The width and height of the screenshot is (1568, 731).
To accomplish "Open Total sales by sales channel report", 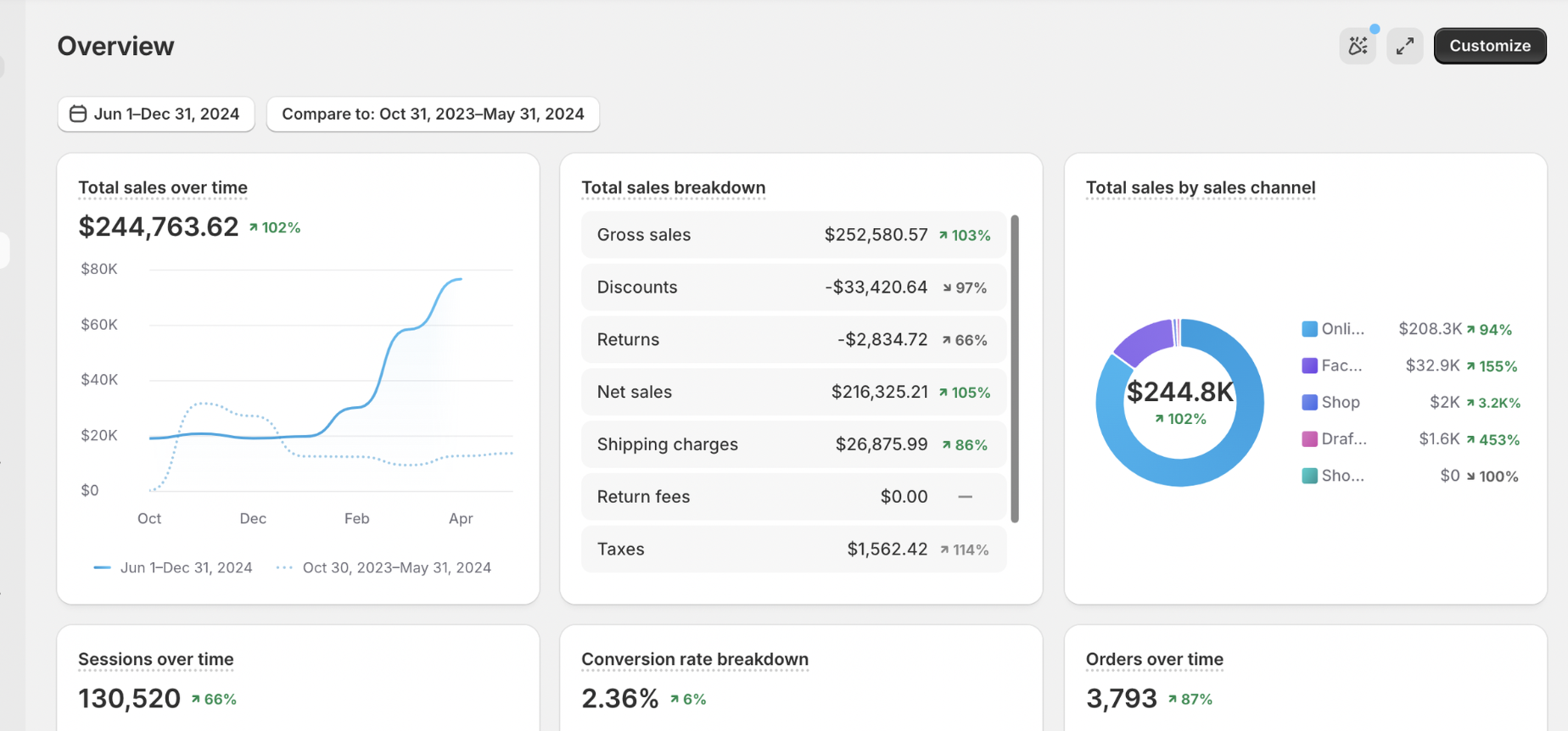I will tap(1201, 187).
